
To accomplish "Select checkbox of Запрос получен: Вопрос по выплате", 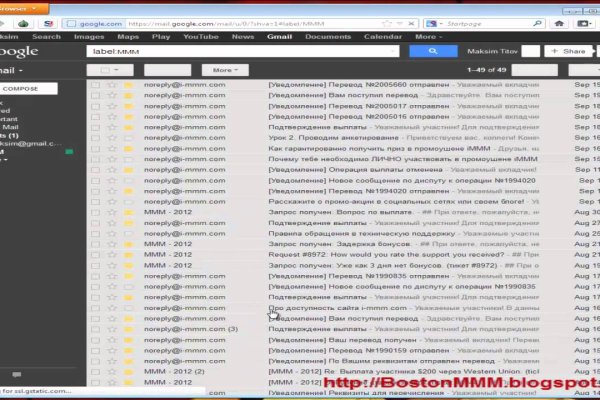I will coord(95,217).
